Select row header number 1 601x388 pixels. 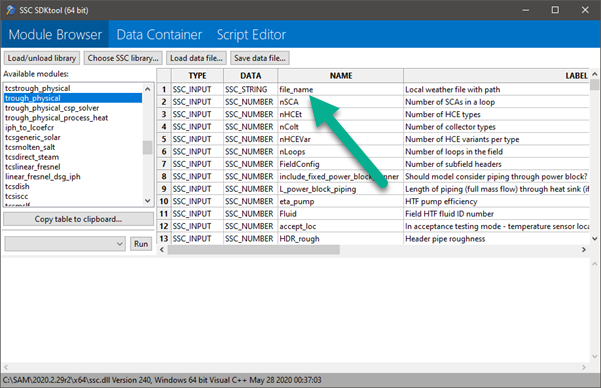[164, 89]
